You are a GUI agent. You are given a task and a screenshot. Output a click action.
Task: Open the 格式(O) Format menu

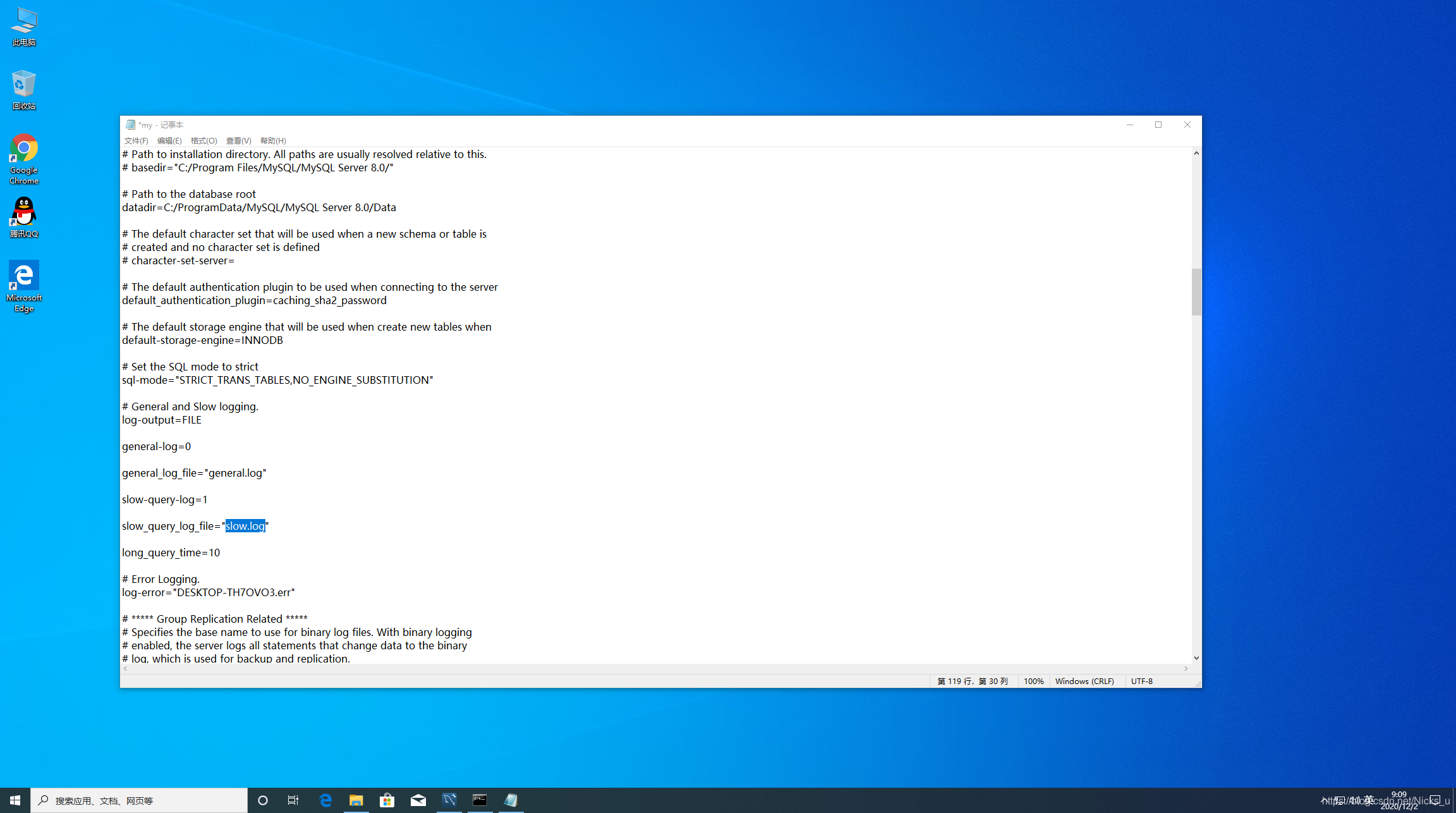[x=203, y=140]
